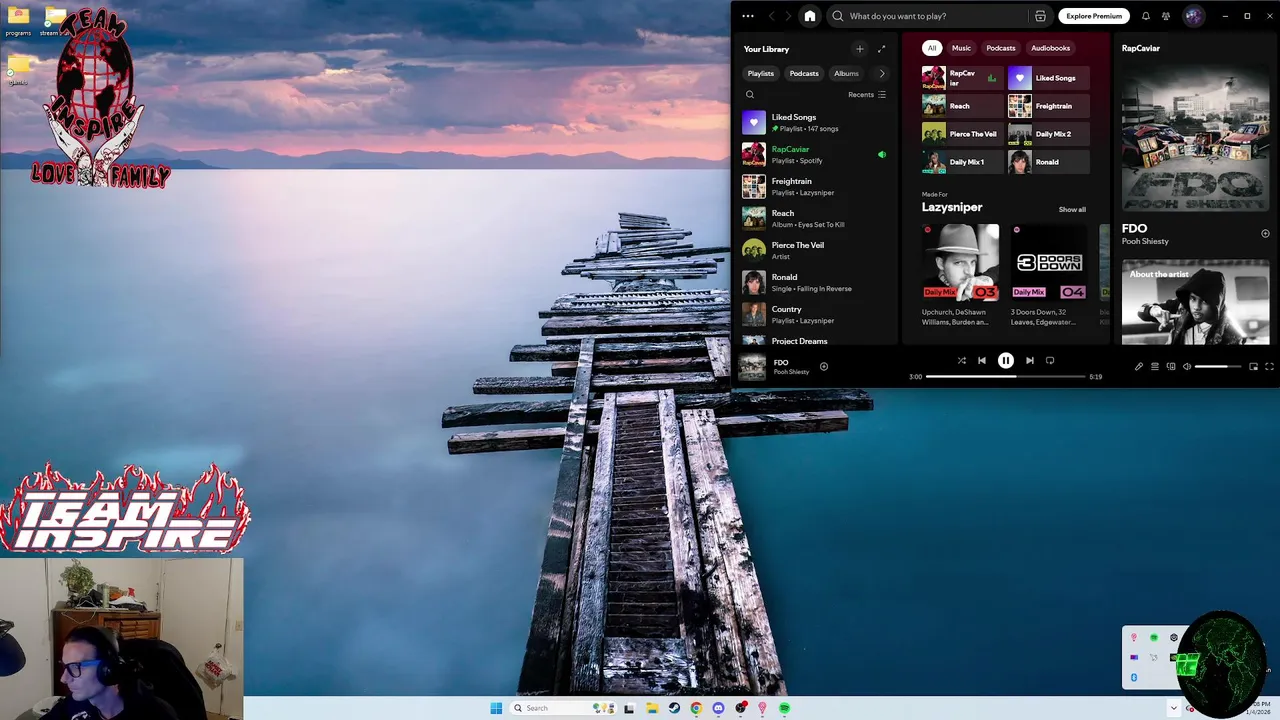Open Daily Mix 03 card
The height and width of the screenshot is (720, 1280).
coord(960,274)
